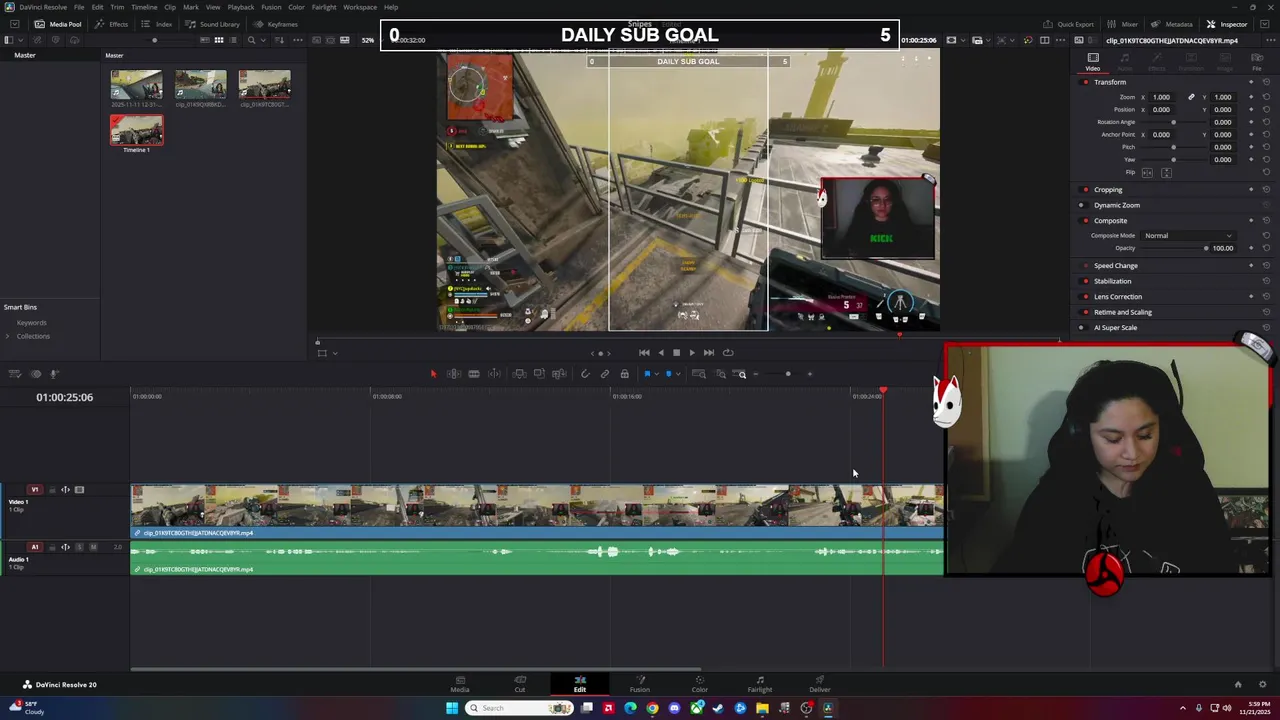Flip the clip horizontally in Inspector
Viewport: 1280px width, 720px height.
tap(1147, 172)
